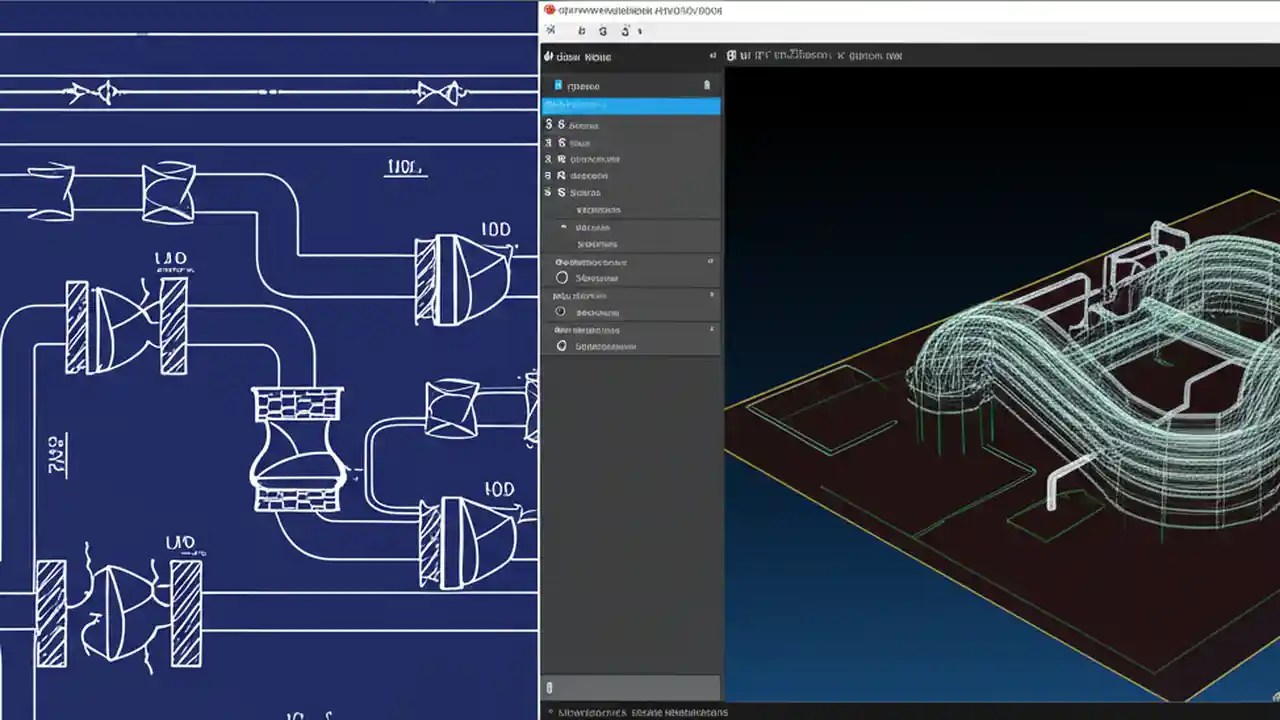Click the lock icon beside the top tree entry
The width and height of the screenshot is (1280, 720).
(x=708, y=86)
